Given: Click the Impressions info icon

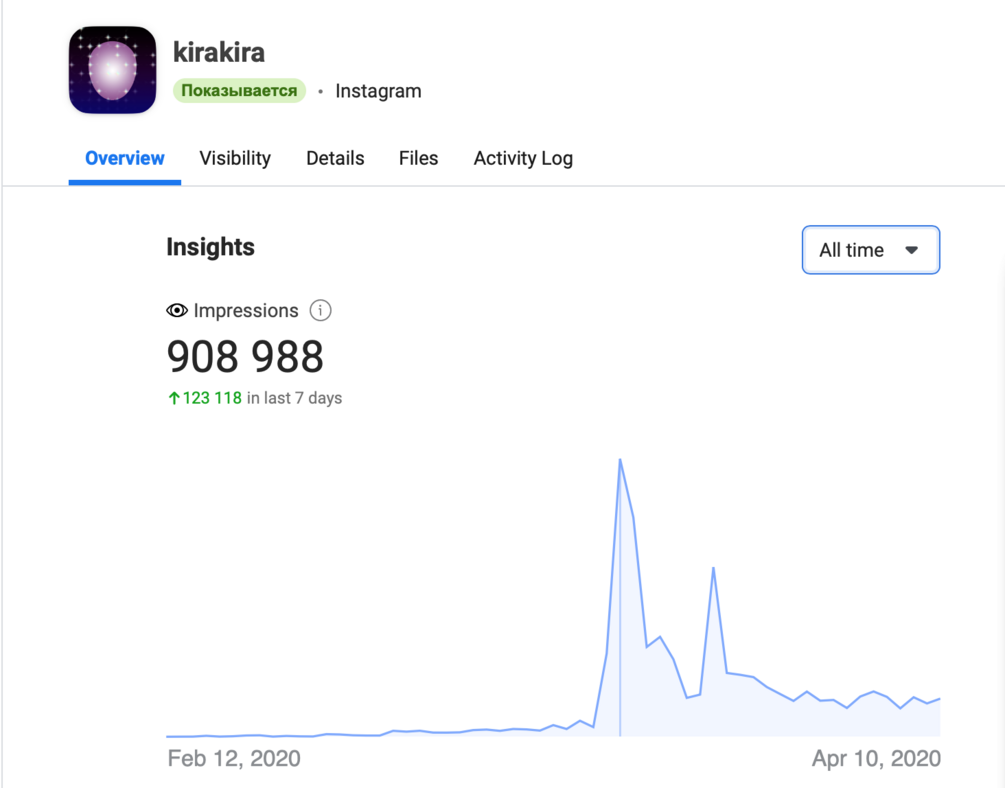Looking at the screenshot, I should 320,310.
